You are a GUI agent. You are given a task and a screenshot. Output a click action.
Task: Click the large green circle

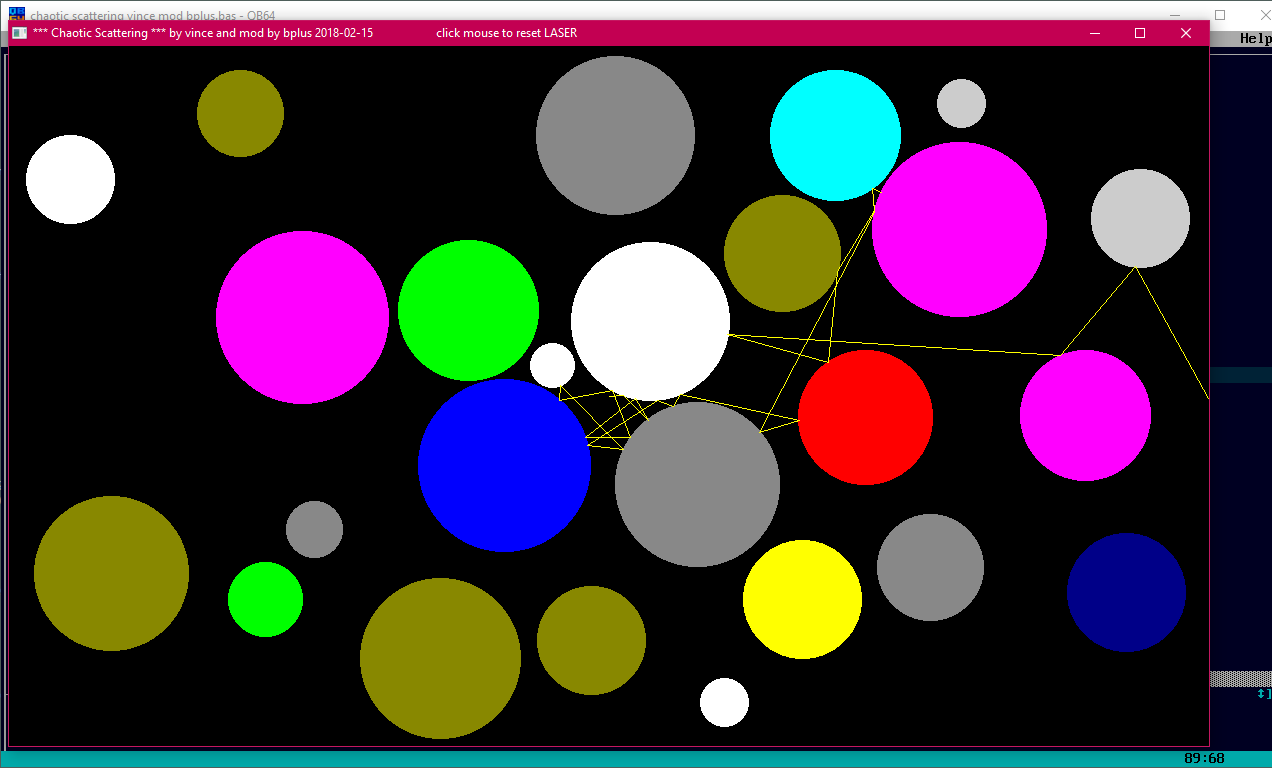click(468, 310)
